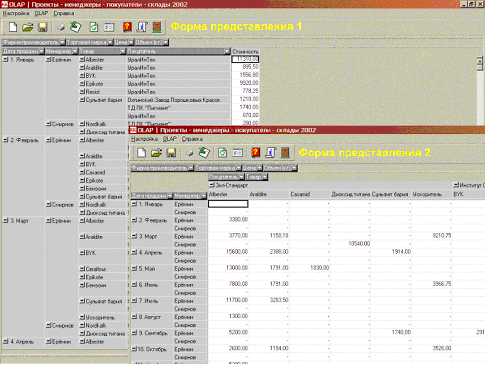
Task: Select value 10540,00 in Form 2
Action: tap(359, 244)
